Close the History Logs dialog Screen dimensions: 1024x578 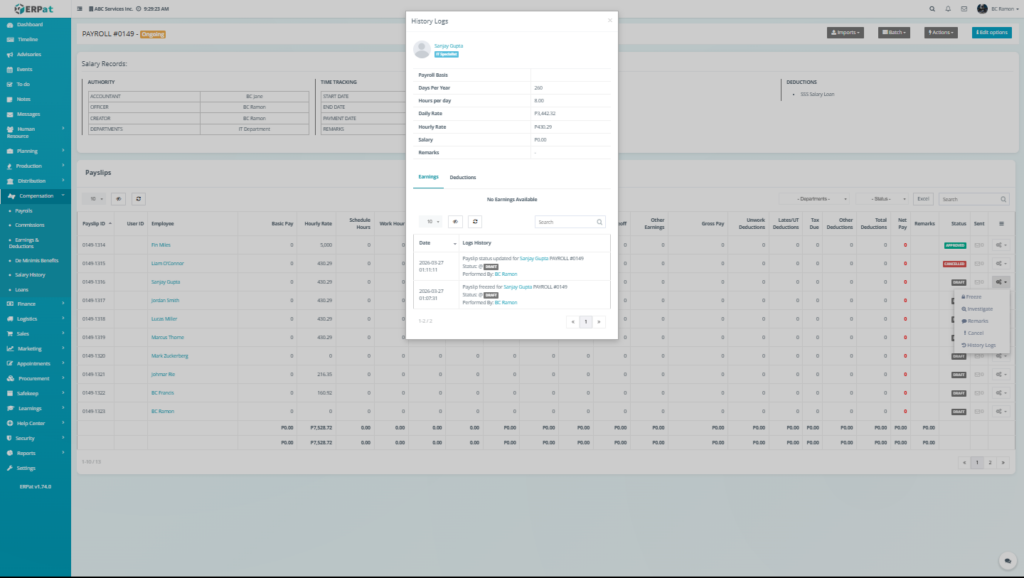(x=609, y=20)
